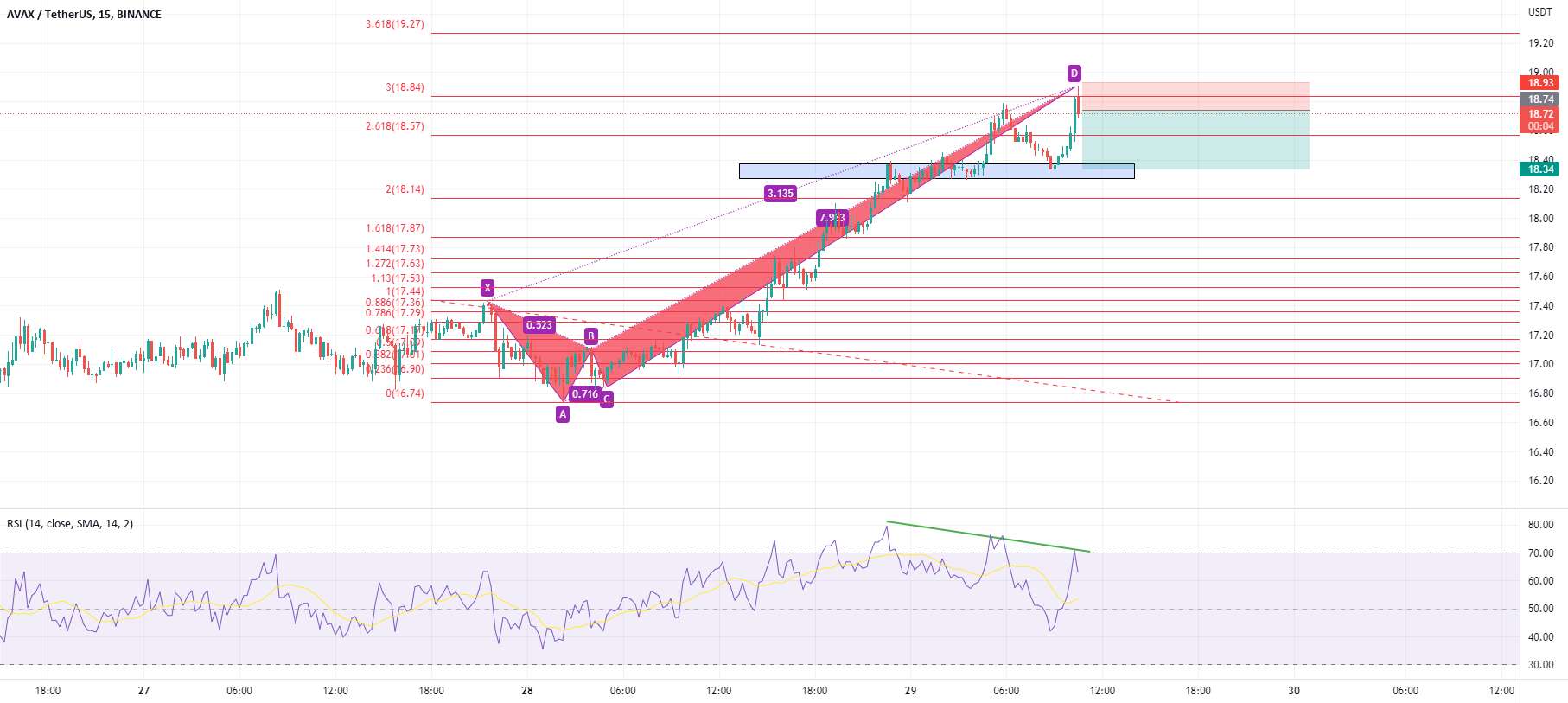Click the 0(16.74) Fibonacci level label
The image size is (1568, 703).
tap(405, 393)
